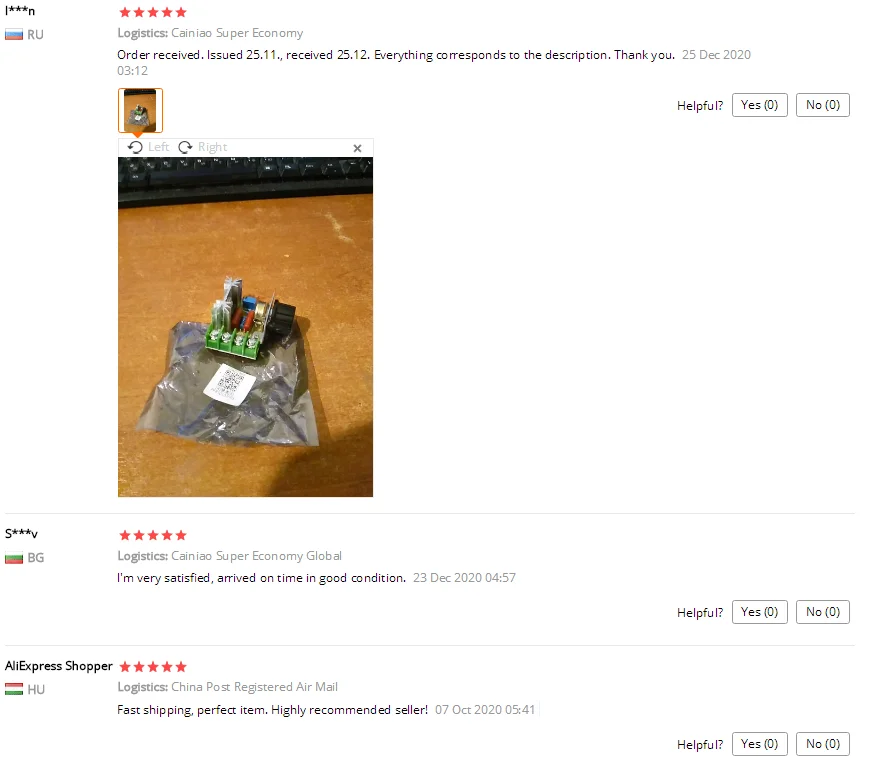
Task: Click the star rating on S***v's review
Action: point(153,536)
